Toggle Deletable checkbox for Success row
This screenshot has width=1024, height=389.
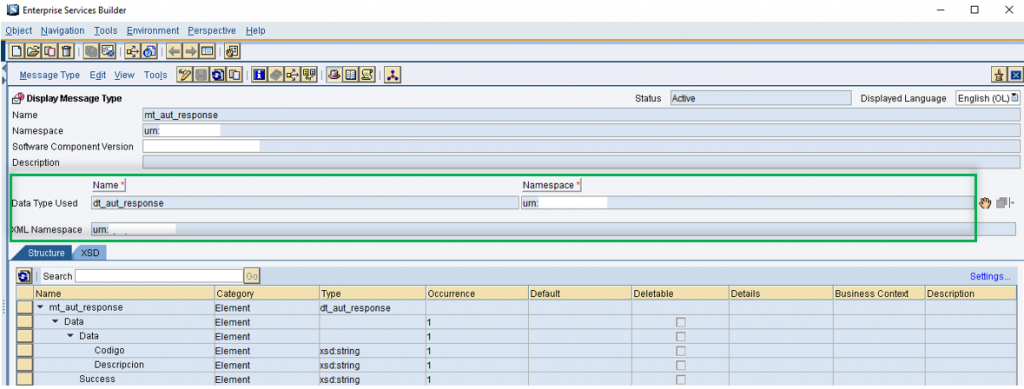coord(680,380)
